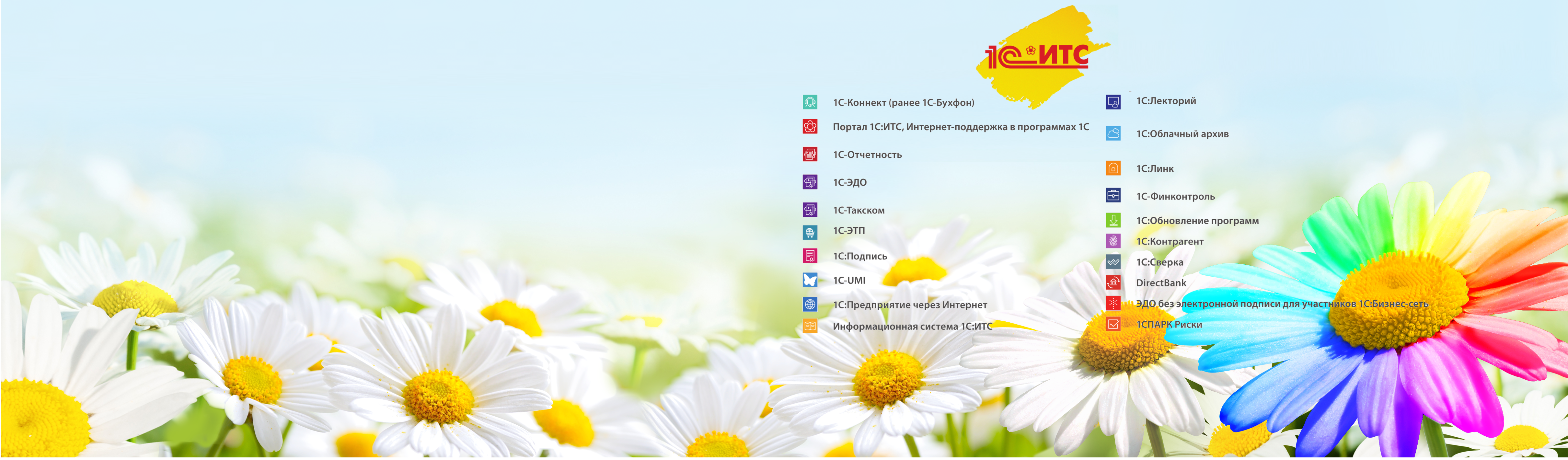The width and height of the screenshot is (1568, 460).
Task: Click the green download icon for Обновление программ
Action: pyautogui.click(x=1113, y=220)
